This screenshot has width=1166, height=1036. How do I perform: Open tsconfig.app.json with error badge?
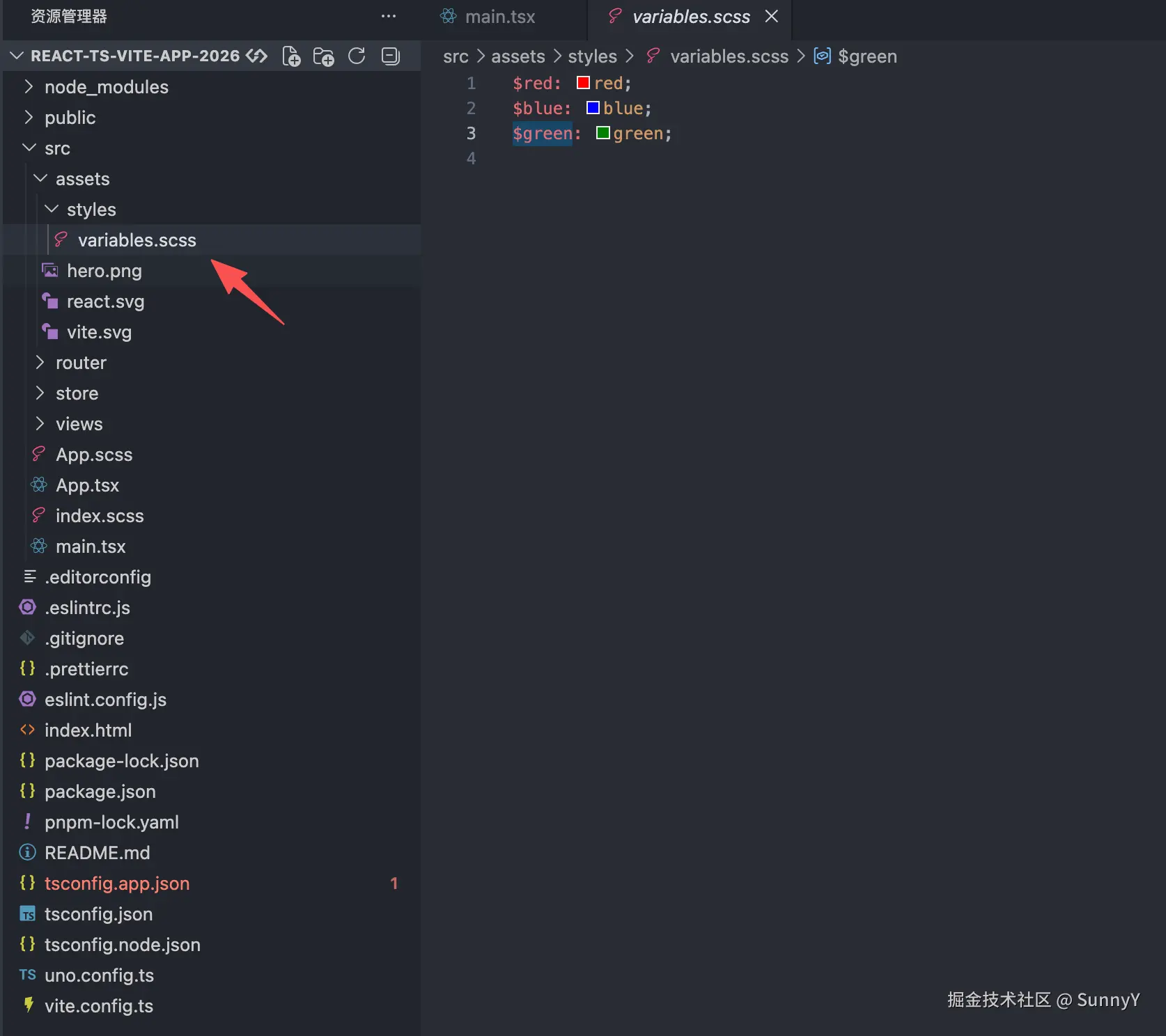[212, 883]
